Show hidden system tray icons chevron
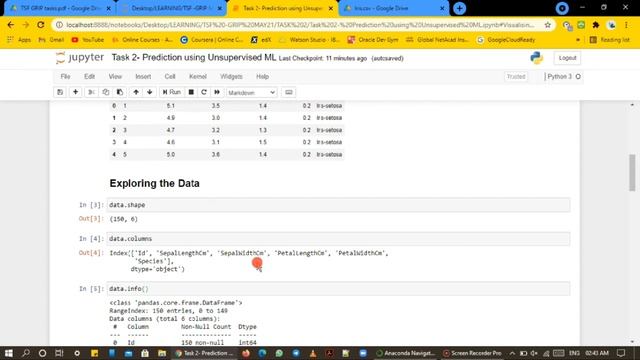Image resolution: width=640 pixels, height=360 pixels. pyautogui.click(x=513, y=353)
